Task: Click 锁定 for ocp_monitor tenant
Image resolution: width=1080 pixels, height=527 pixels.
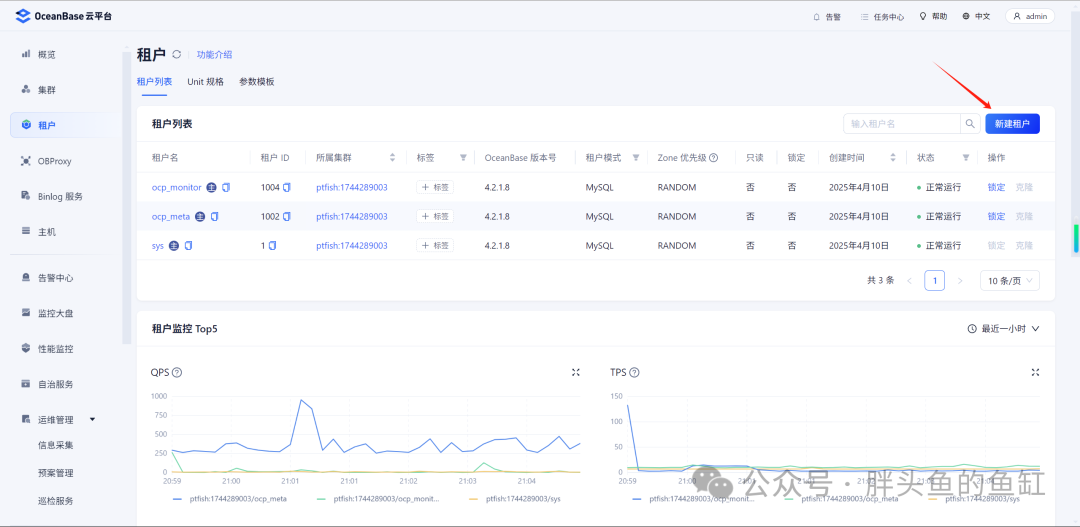Action: point(996,187)
